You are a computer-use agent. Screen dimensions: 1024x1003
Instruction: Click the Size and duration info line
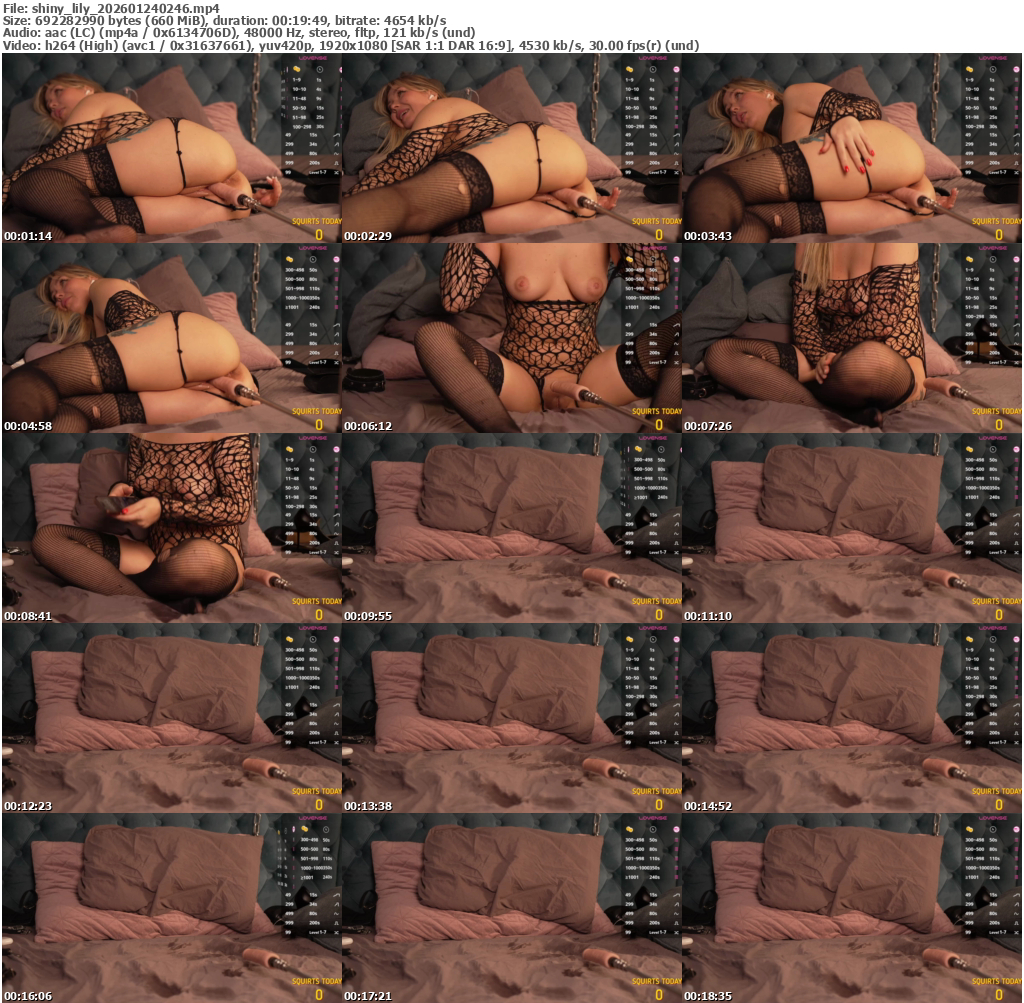[225, 20]
